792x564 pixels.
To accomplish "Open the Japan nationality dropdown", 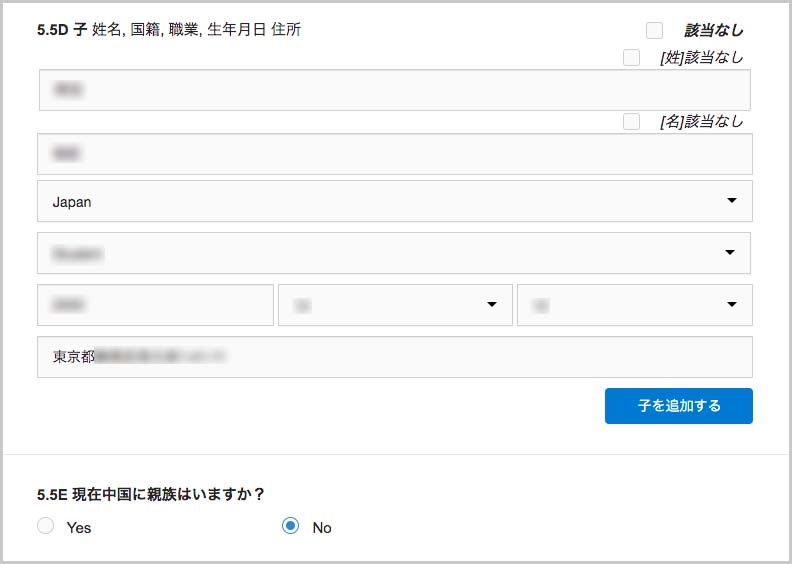I will tap(394, 201).
